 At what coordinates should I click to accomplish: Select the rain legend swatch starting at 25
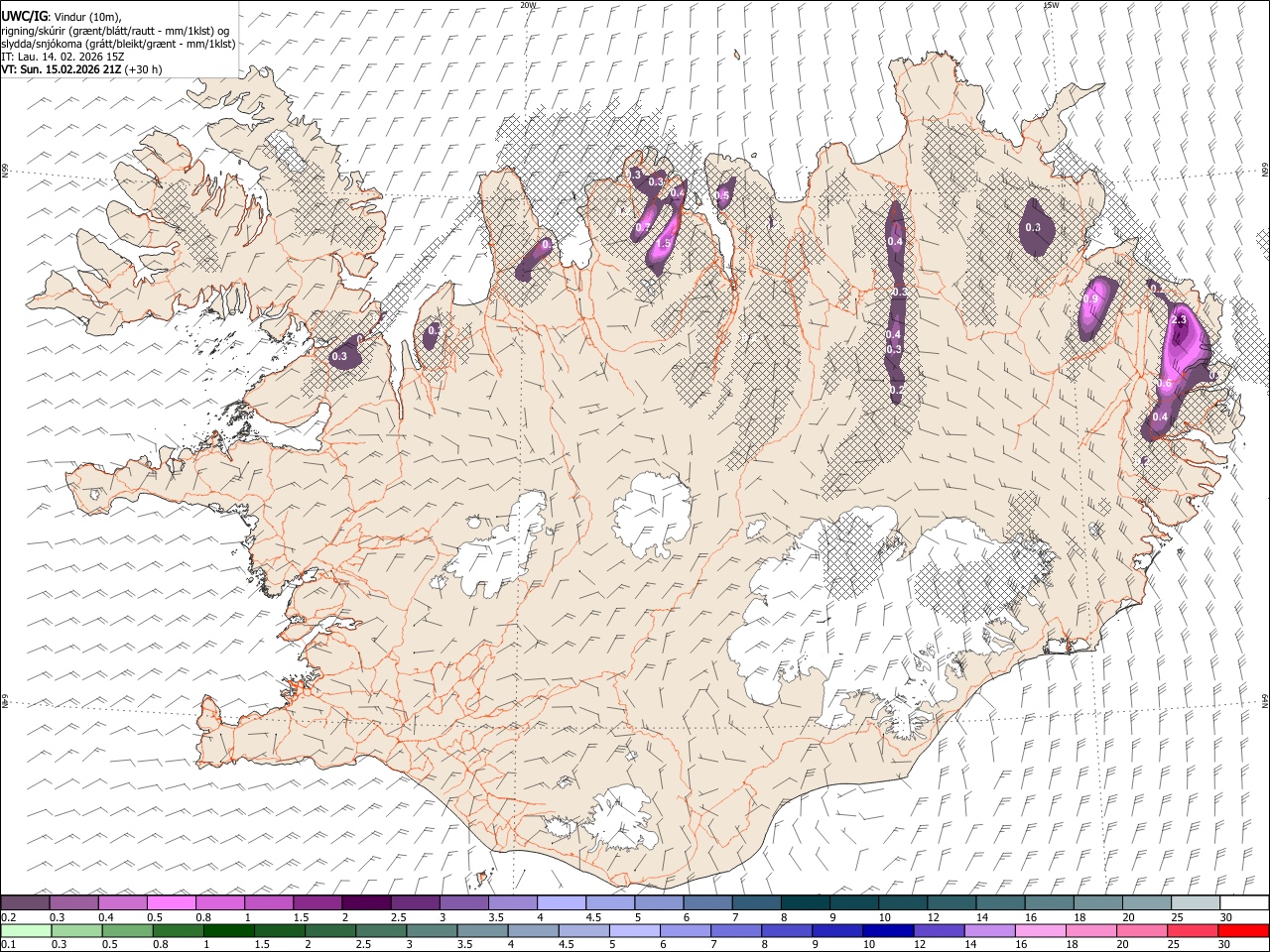1193,930
